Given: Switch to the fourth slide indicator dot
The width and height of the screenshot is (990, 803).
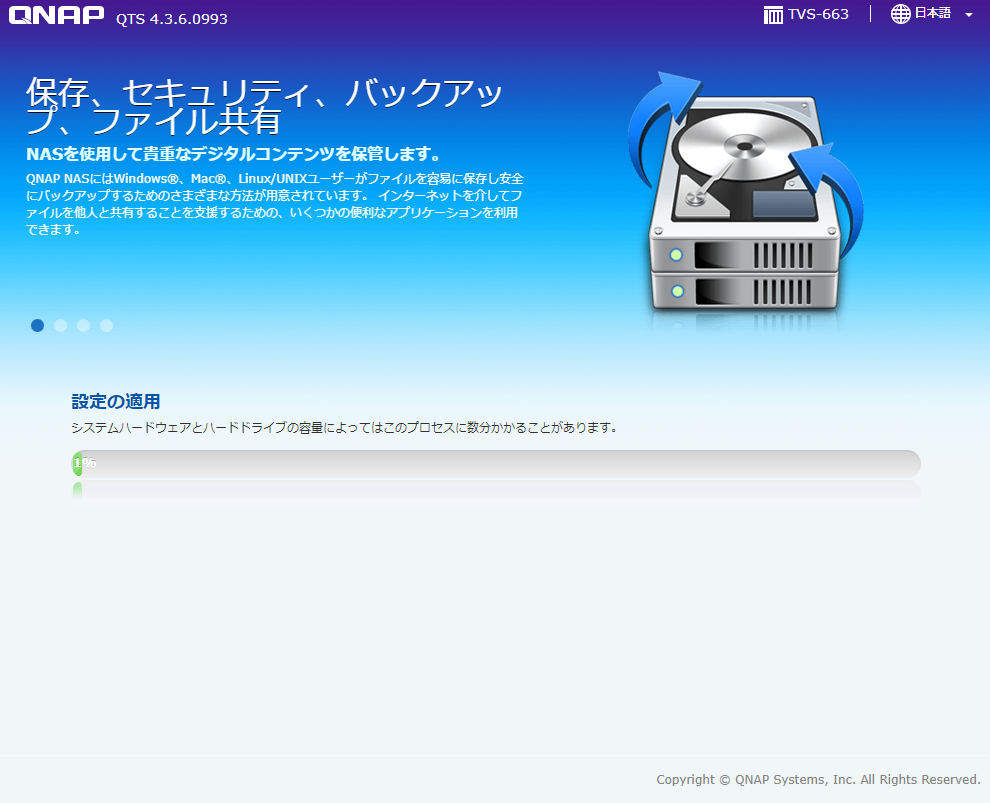Looking at the screenshot, I should pos(107,325).
